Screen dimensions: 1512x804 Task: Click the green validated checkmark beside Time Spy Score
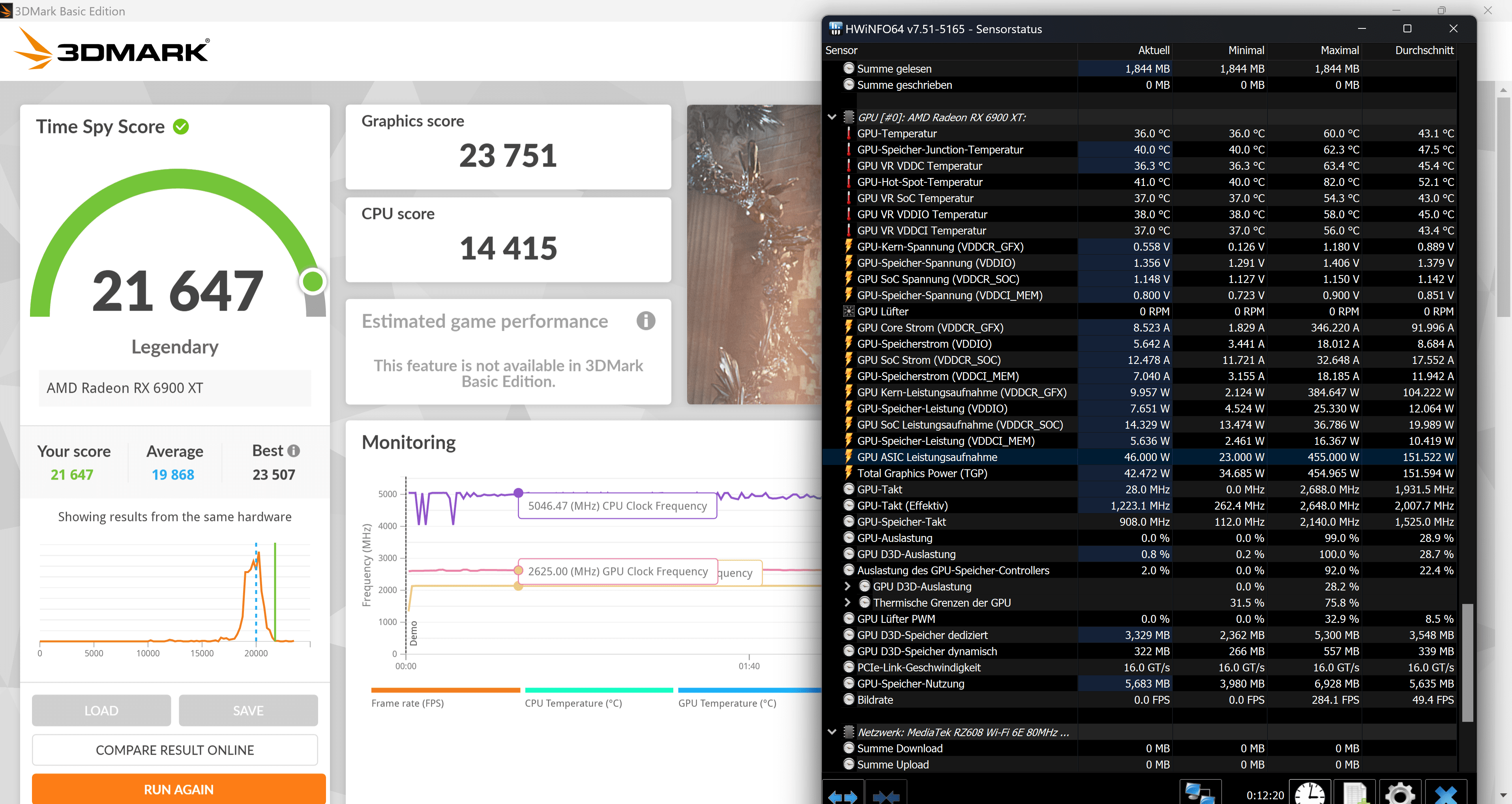(182, 127)
